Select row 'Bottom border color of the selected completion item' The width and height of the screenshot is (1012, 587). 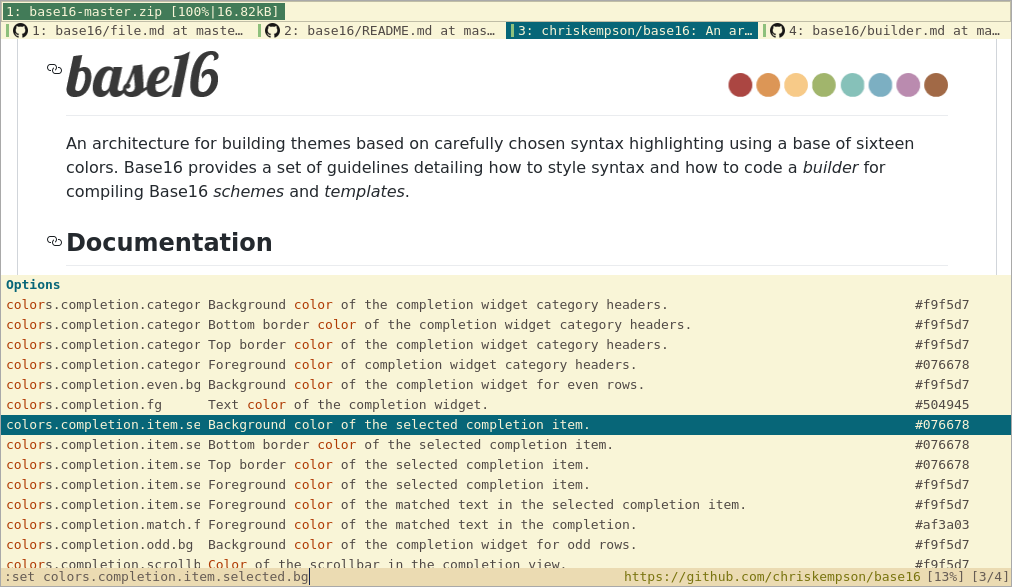click(x=506, y=444)
